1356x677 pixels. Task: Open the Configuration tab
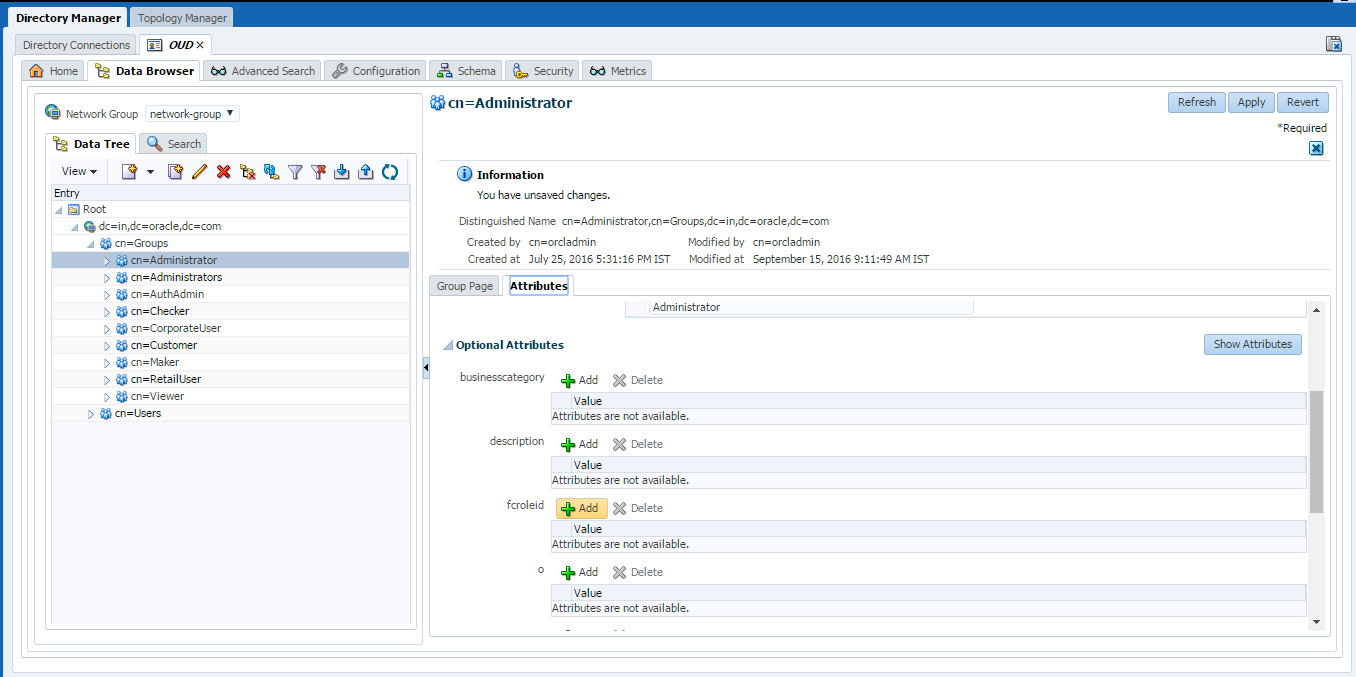point(376,71)
